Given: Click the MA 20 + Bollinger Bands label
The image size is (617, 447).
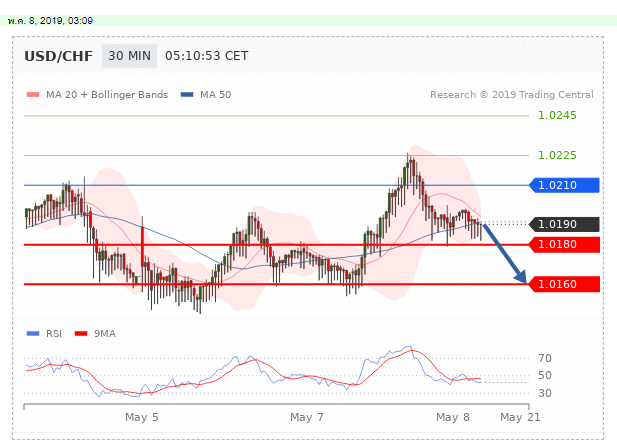Looking at the screenshot, I should coord(107,94).
